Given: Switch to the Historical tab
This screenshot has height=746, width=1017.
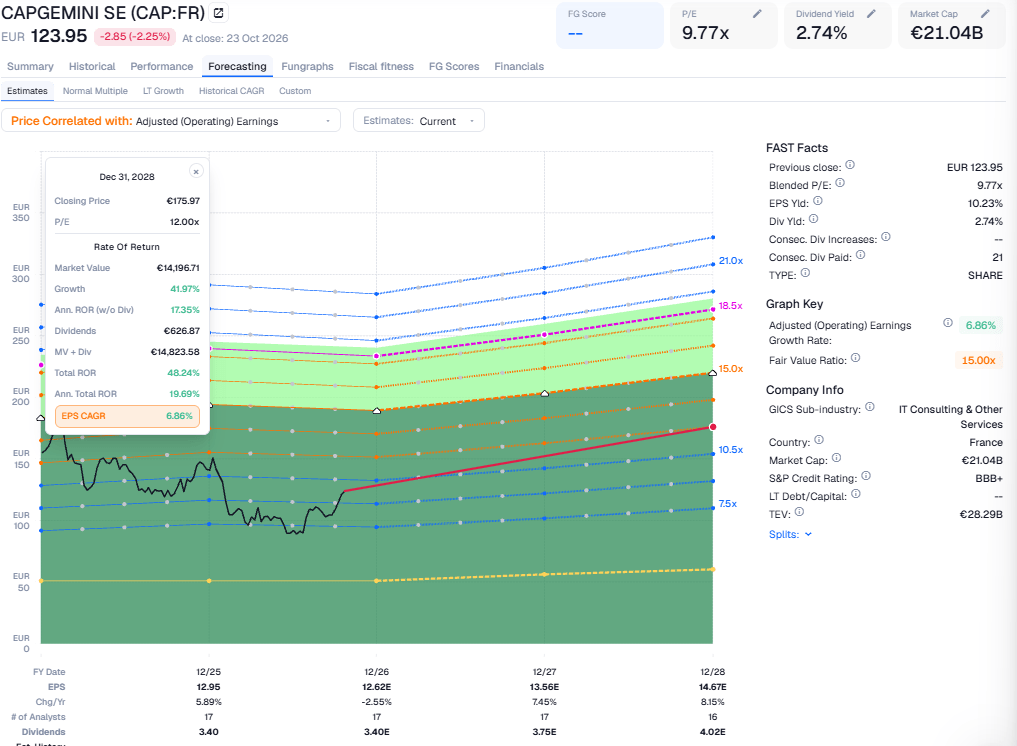Looking at the screenshot, I should point(92,66).
